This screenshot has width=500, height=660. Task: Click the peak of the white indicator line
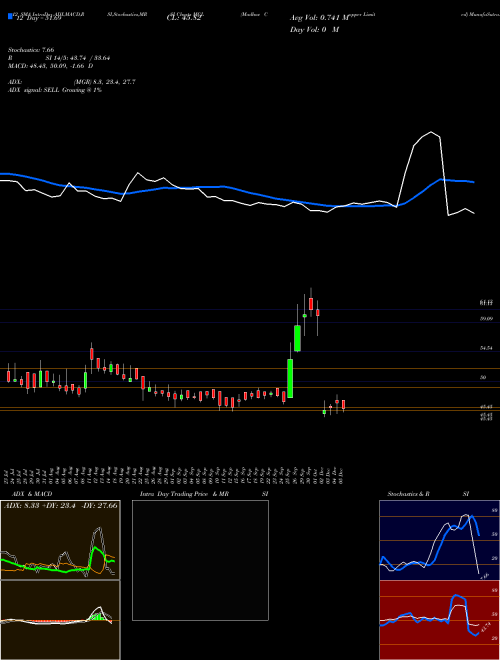click(431, 132)
